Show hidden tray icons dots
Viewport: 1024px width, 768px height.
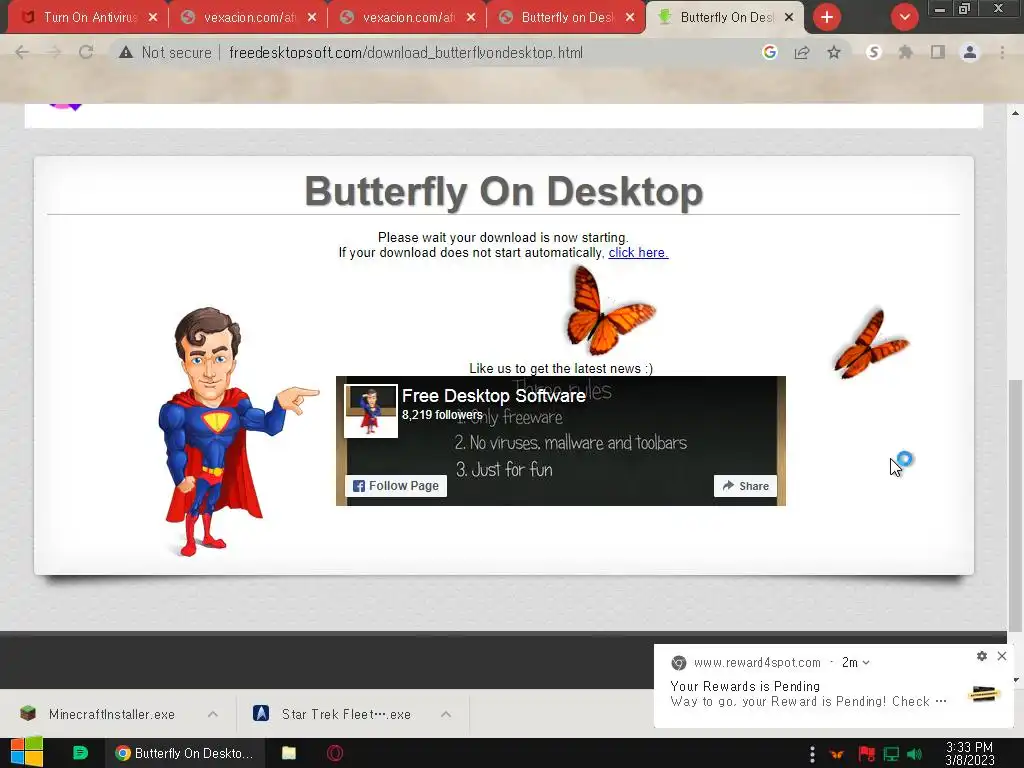pos(812,754)
